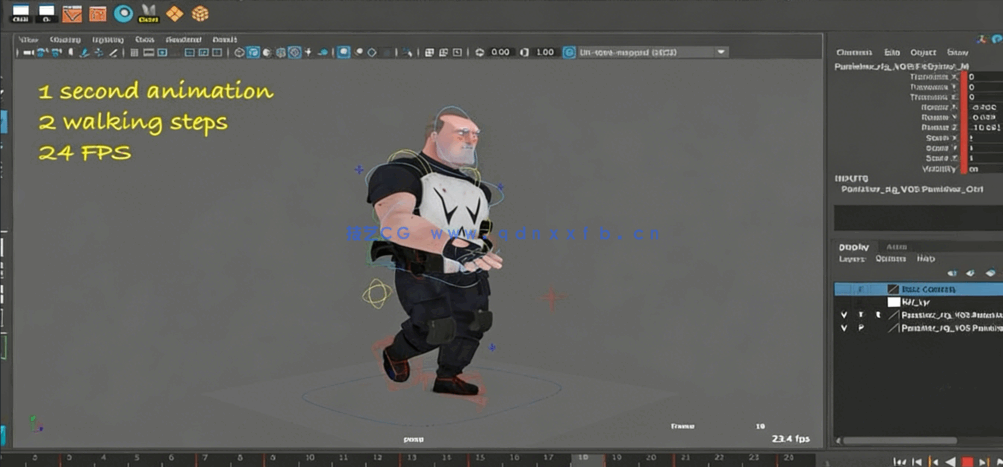Click the yellow-labeled shelf icon
Image resolution: width=1003 pixels, height=467 pixels.
pyautogui.click(x=148, y=13)
